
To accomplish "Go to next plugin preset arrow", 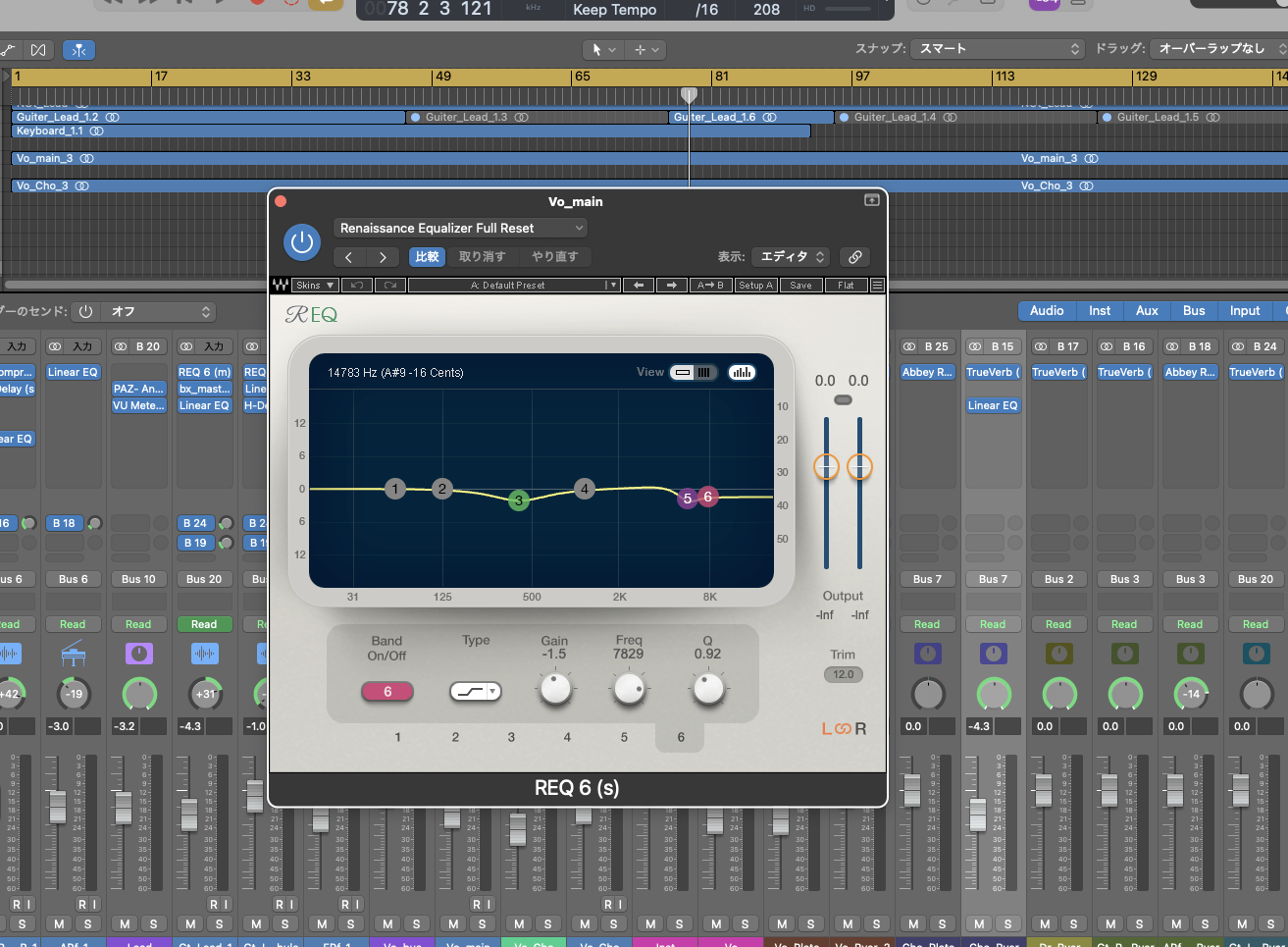I will click(383, 257).
